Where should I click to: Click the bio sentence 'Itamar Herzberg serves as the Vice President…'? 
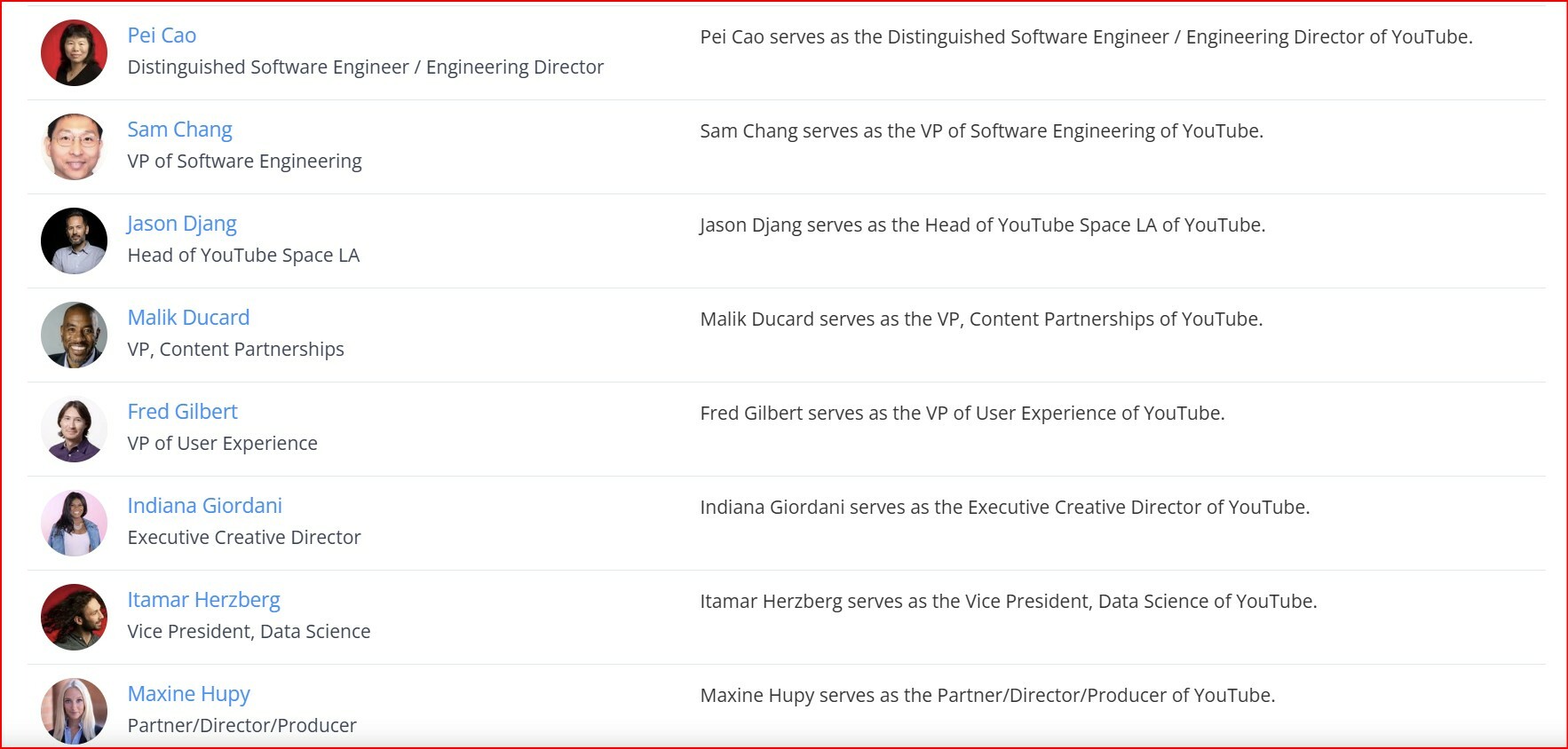tap(1009, 602)
